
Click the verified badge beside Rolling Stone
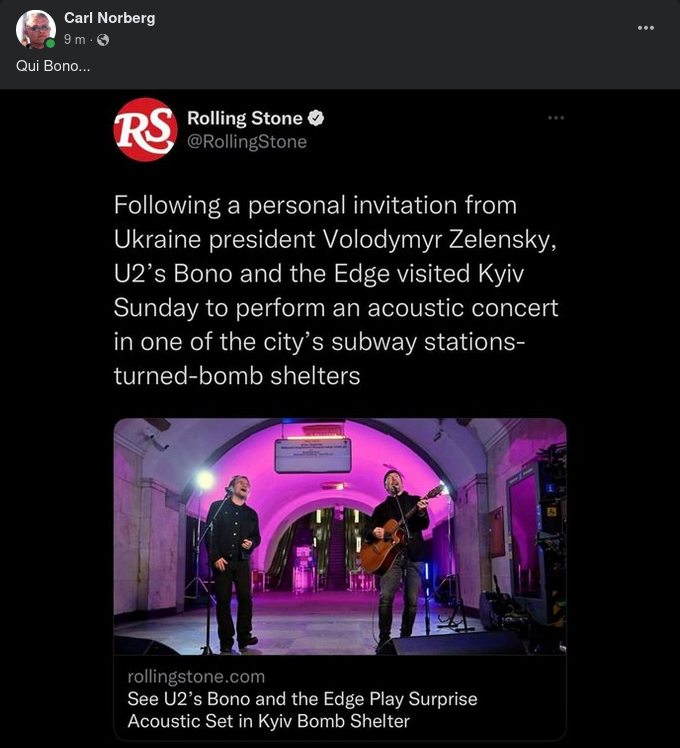[x=315, y=119]
